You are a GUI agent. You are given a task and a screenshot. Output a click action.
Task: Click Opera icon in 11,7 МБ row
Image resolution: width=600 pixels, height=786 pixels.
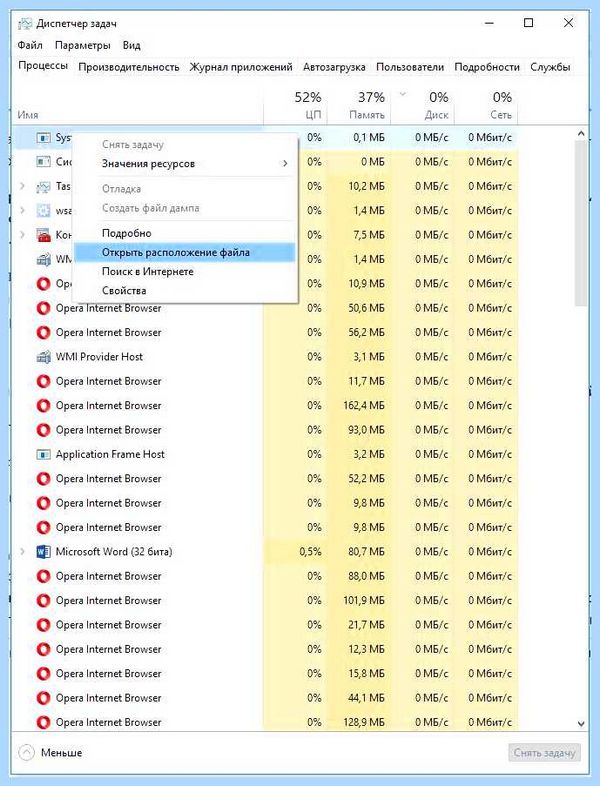[44, 381]
